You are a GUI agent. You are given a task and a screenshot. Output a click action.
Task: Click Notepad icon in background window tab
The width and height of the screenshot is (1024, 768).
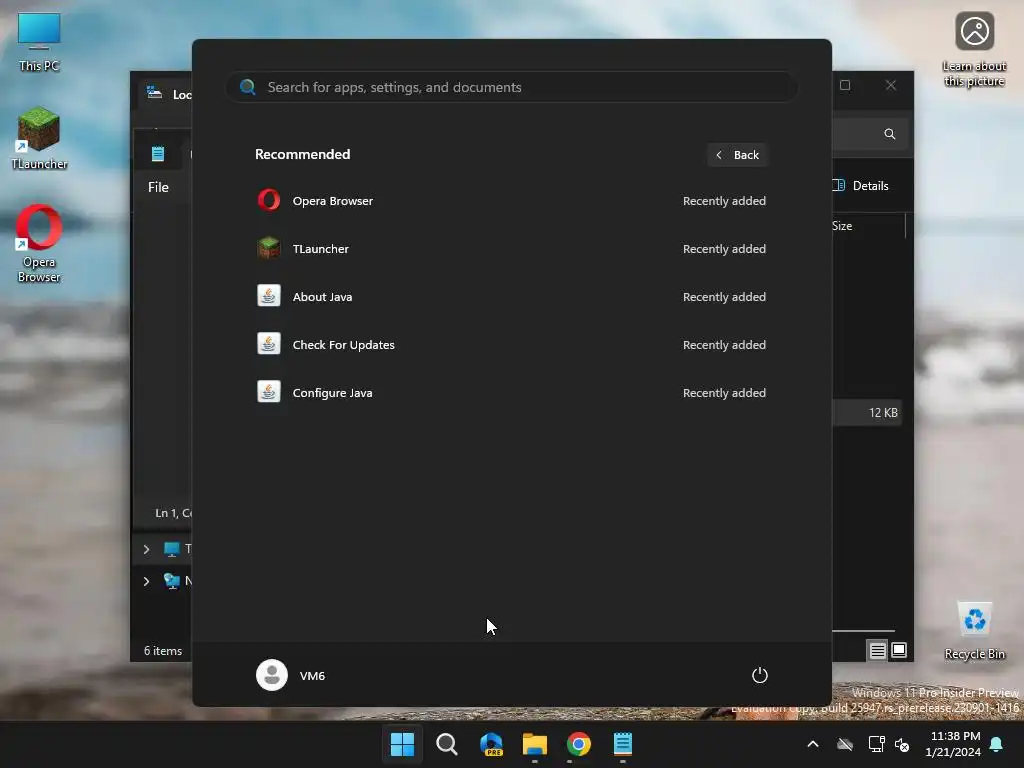(158, 154)
